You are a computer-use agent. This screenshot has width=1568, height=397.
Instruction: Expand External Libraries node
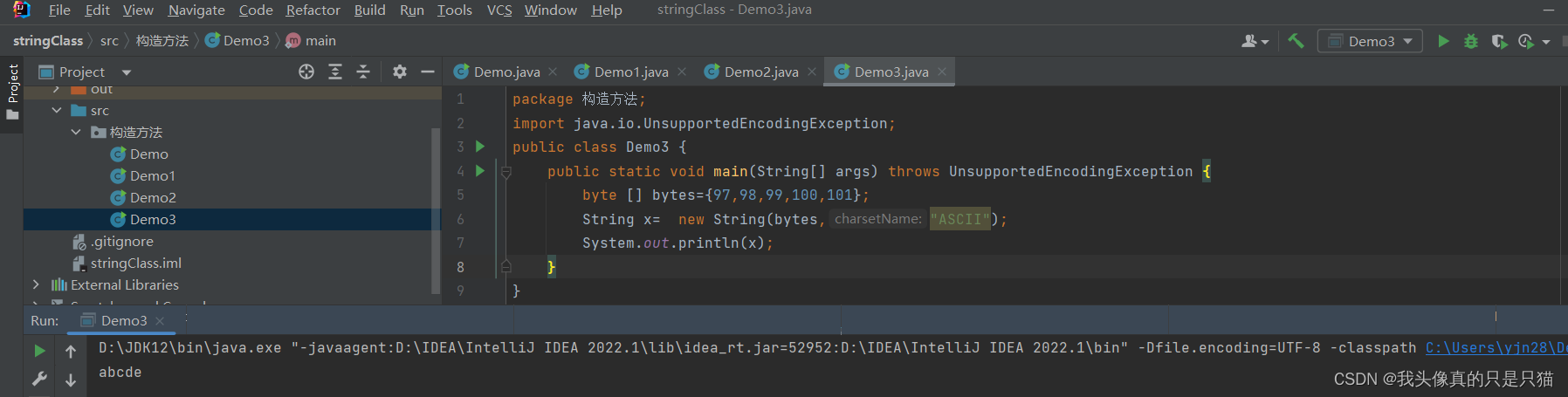tap(36, 284)
